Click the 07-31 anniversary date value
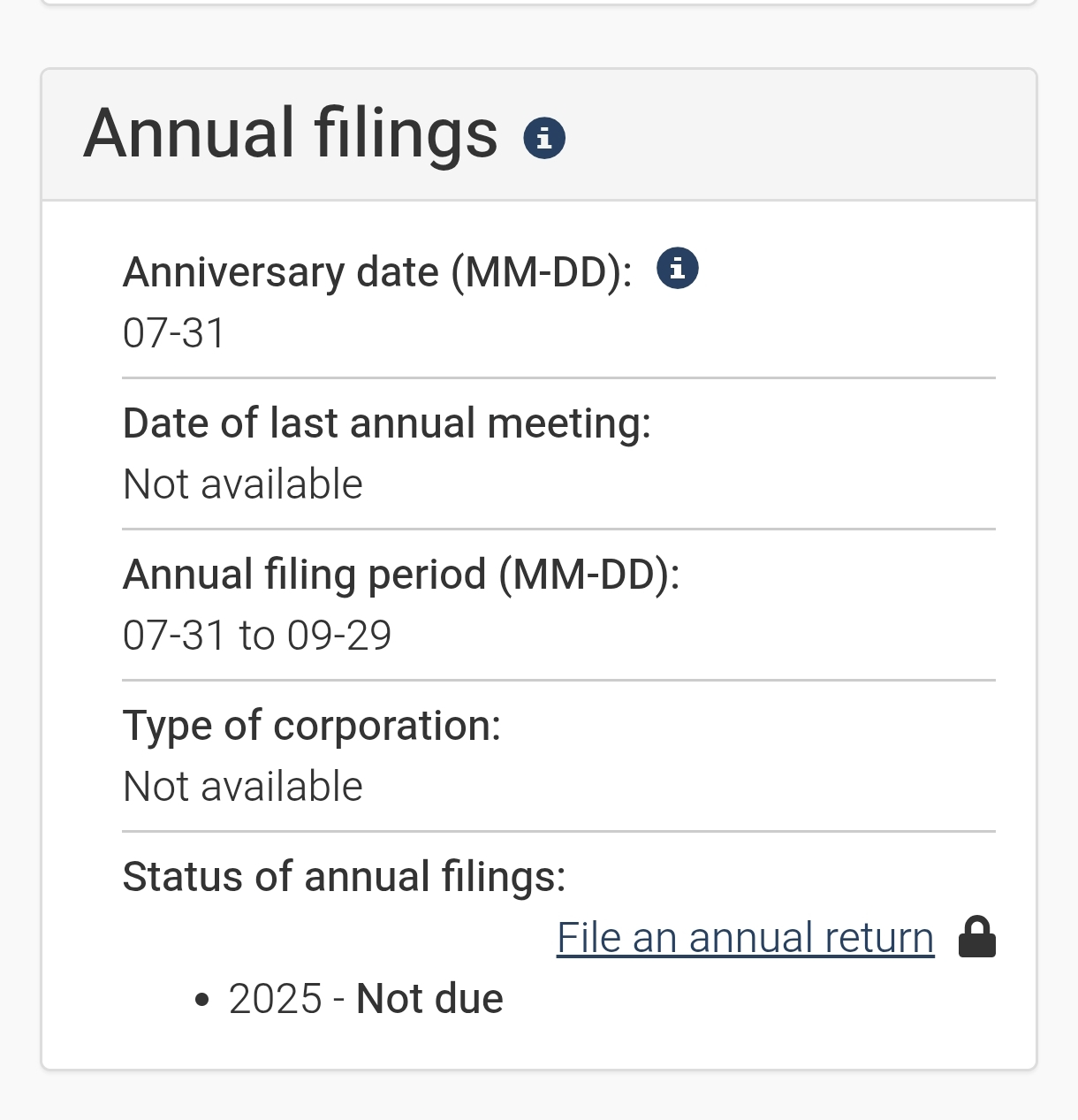The width and height of the screenshot is (1078, 1120). [174, 333]
